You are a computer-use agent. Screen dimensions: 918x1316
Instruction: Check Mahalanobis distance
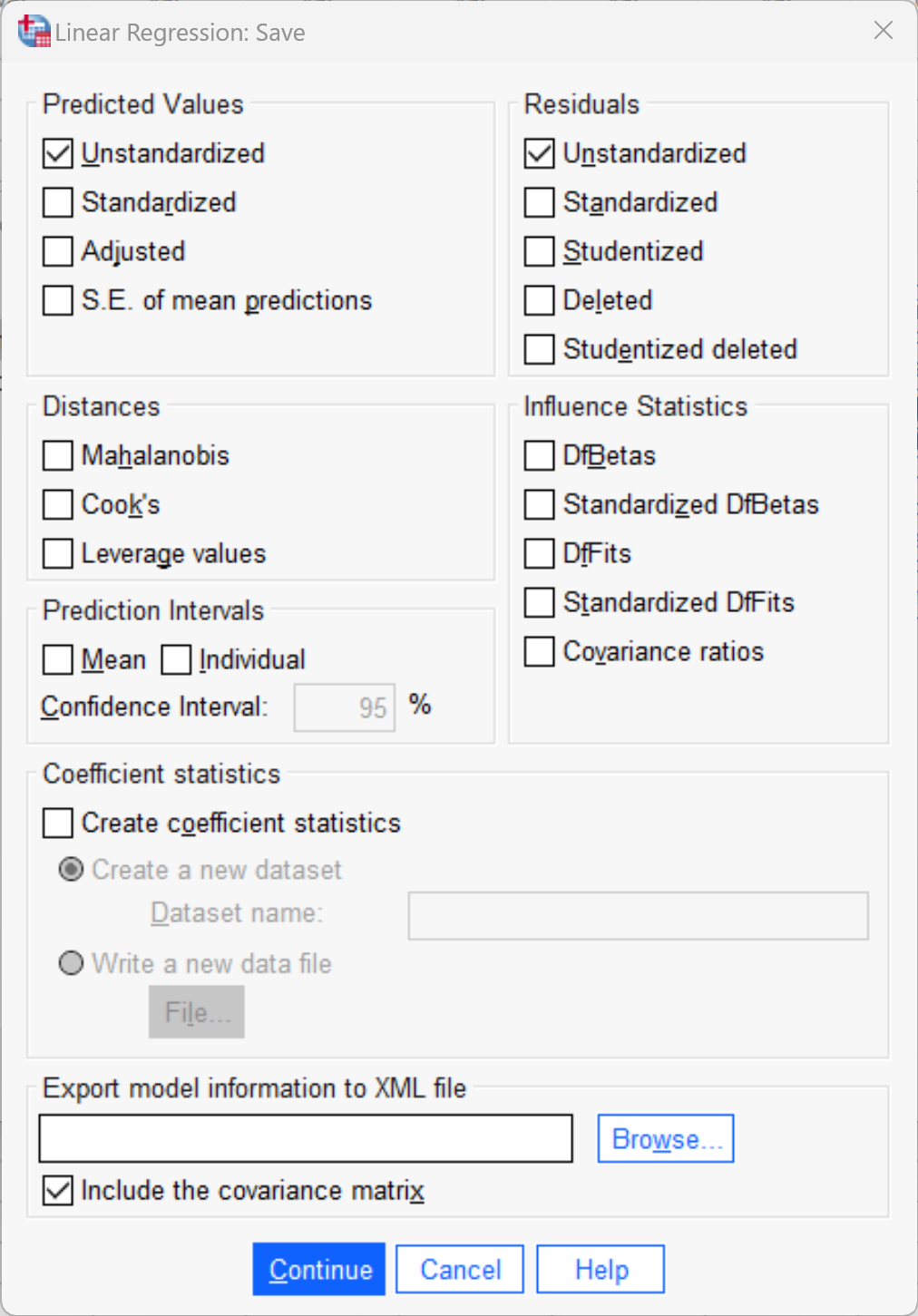[56, 455]
